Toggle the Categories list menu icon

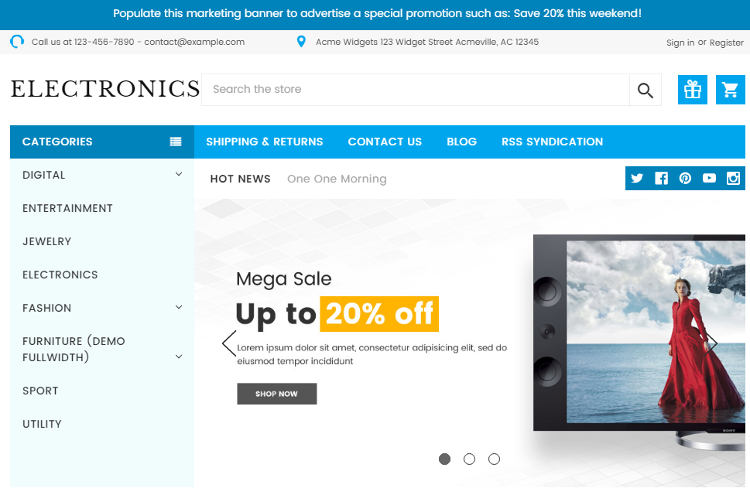[x=176, y=142]
